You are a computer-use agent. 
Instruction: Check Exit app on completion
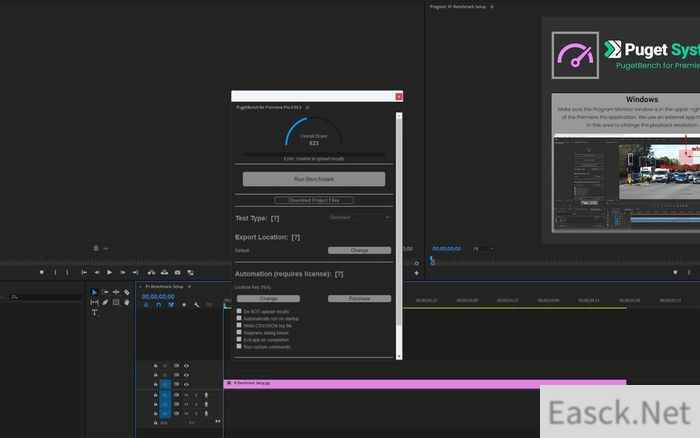click(239, 339)
